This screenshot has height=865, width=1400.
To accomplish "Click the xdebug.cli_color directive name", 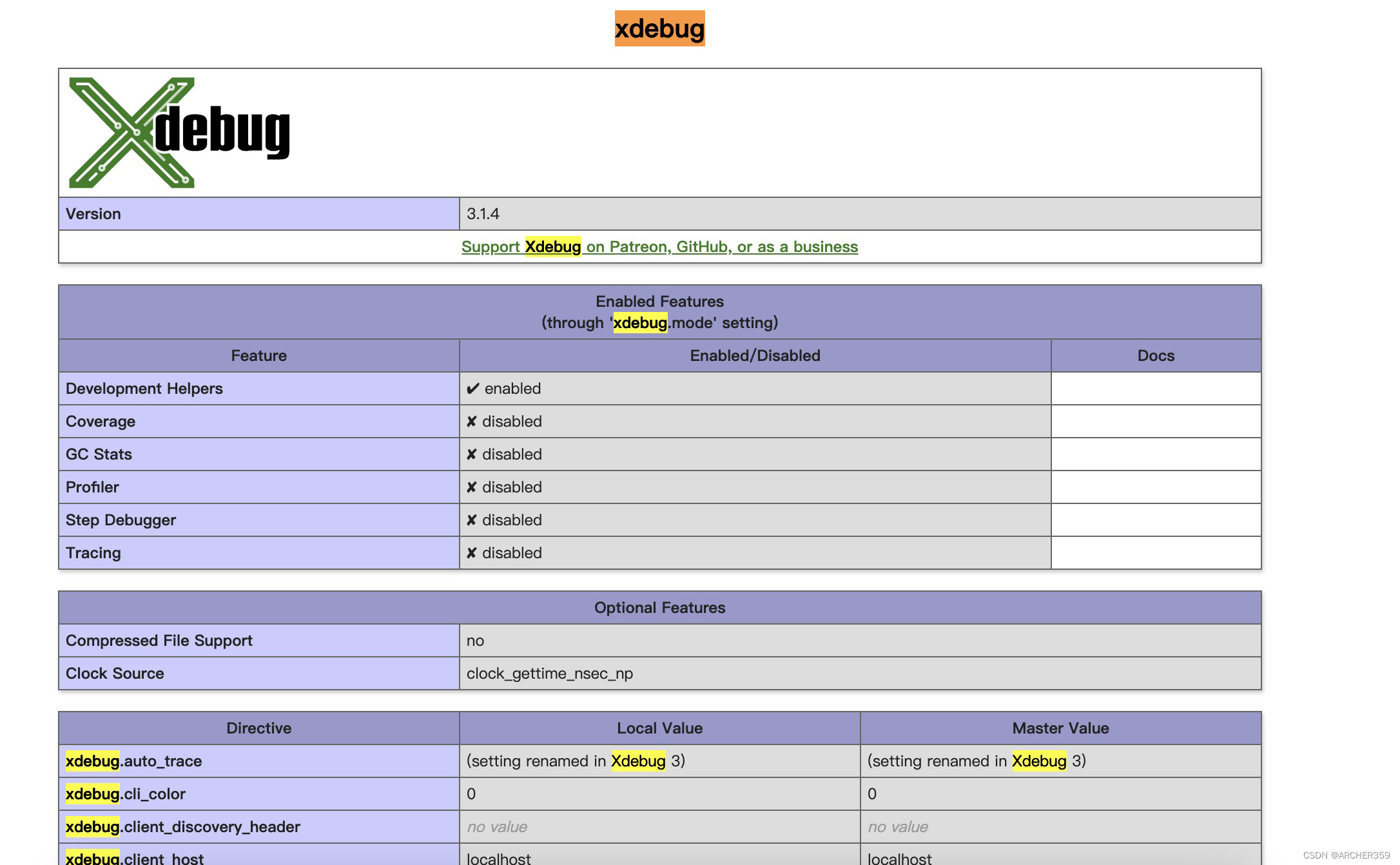I will [125, 794].
